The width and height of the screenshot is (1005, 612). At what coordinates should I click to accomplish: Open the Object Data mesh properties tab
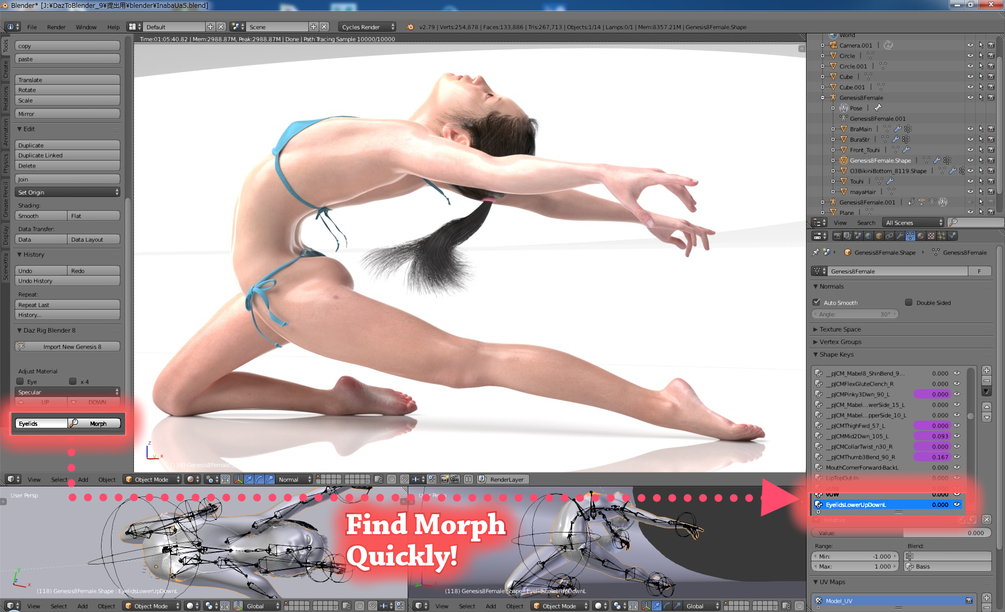pos(910,236)
